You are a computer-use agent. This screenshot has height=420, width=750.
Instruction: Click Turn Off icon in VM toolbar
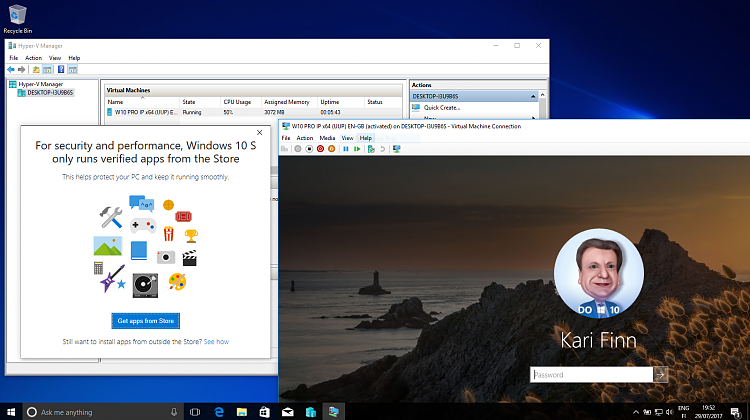click(309, 149)
